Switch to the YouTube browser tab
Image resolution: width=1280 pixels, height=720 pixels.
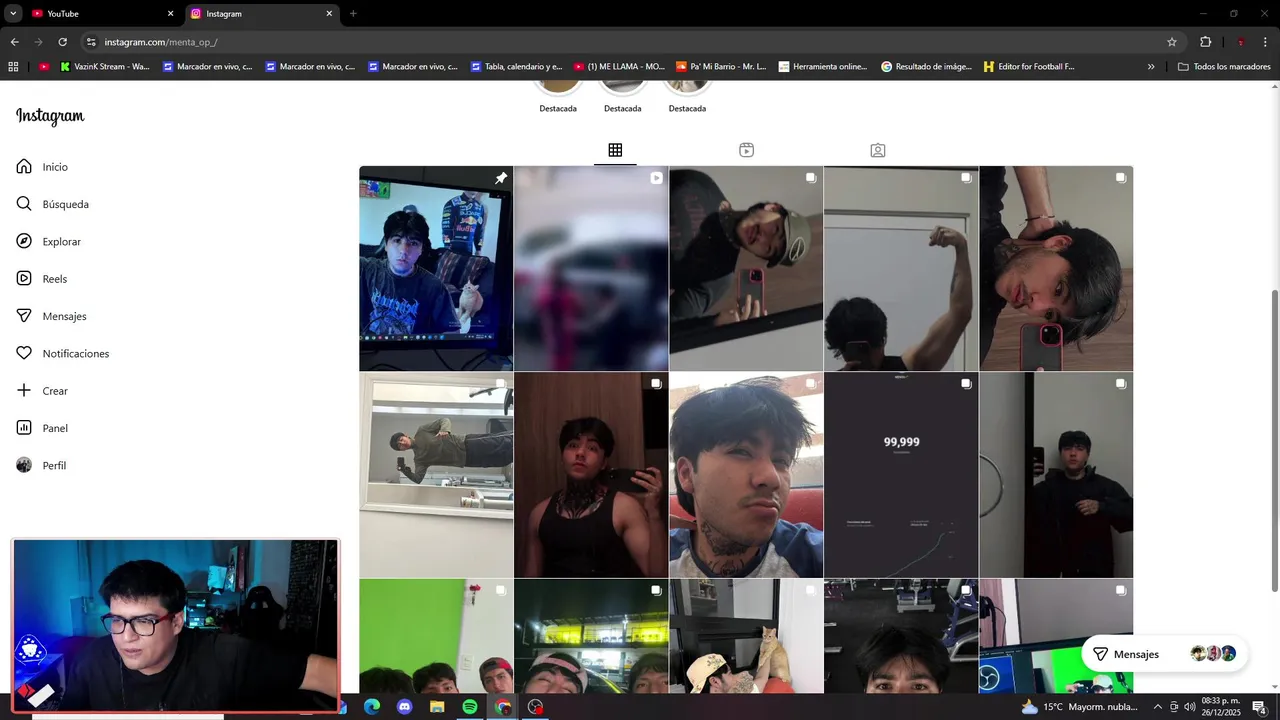tap(100, 14)
